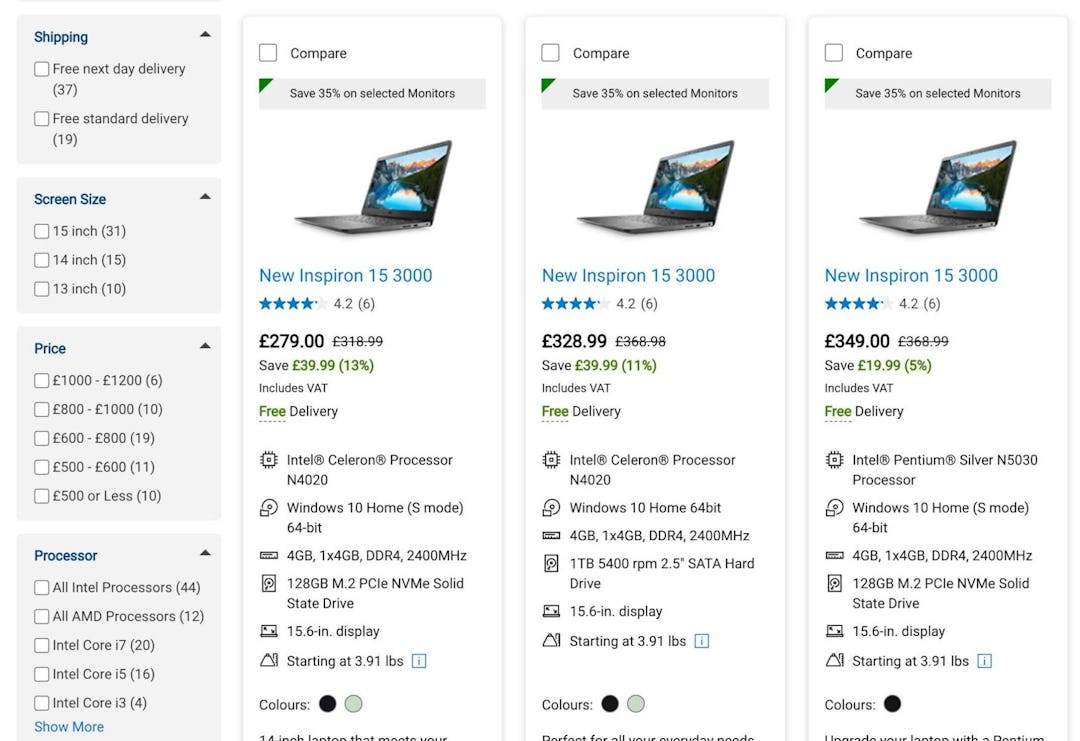
Task: Collapse the Shipping filter section
Action: pyautogui.click(x=204, y=33)
